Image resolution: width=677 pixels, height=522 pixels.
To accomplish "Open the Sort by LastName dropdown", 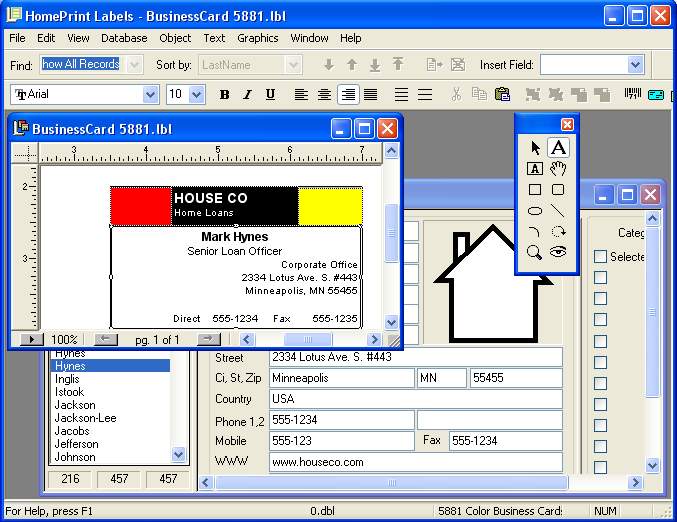I will [x=294, y=65].
